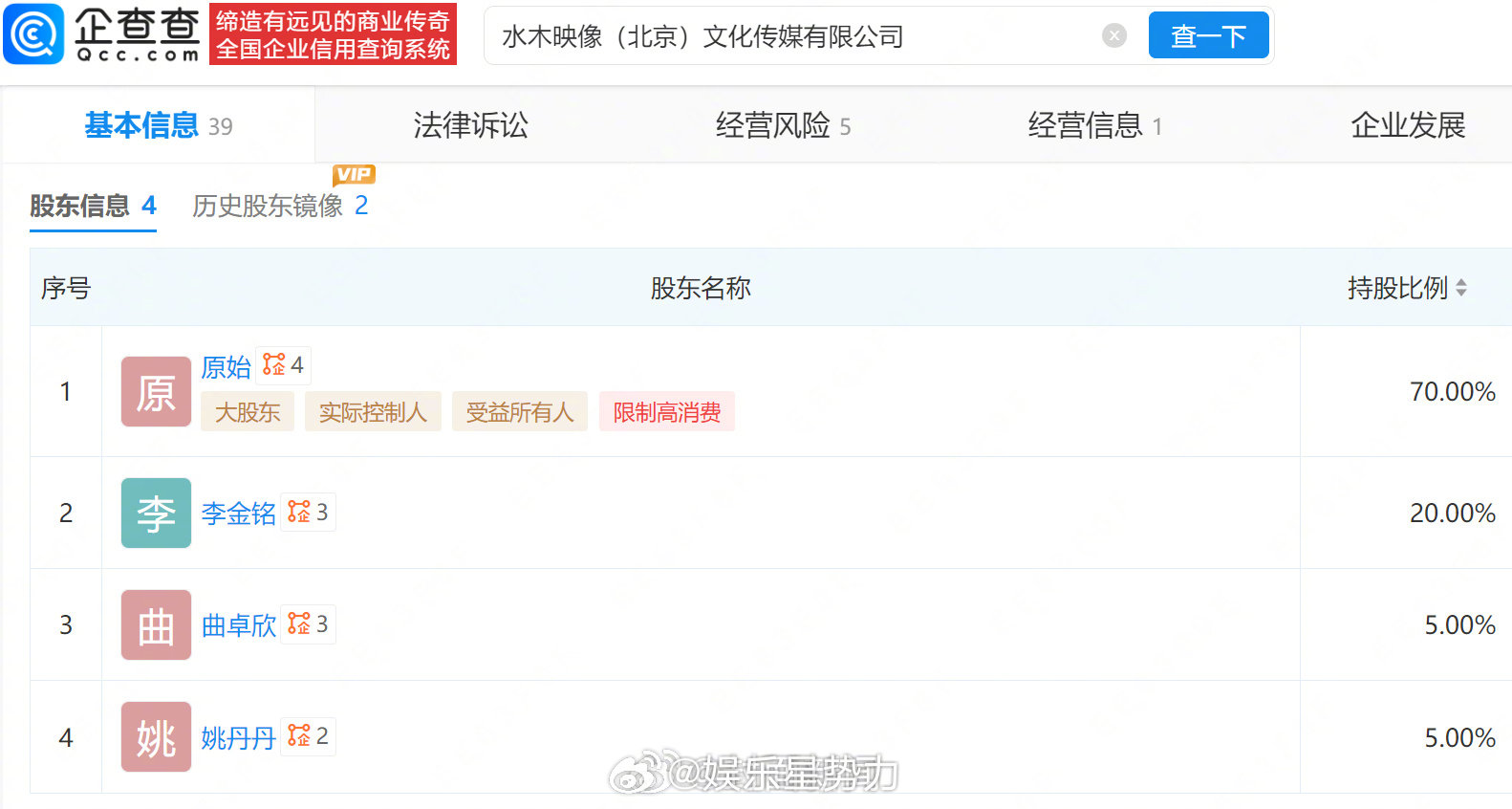The height and width of the screenshot is (809, 1512).
Task: Switch to the 经营风险 tab
Action: pos(783,125)
